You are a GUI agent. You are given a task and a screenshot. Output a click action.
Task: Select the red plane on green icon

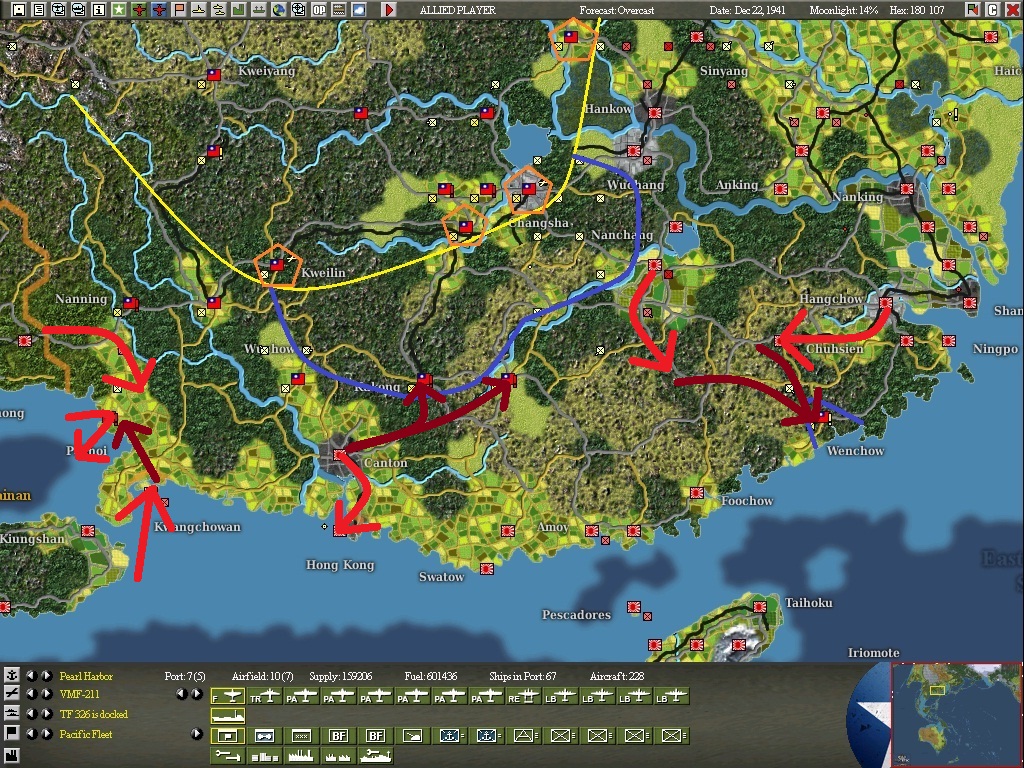pos(138,10)
